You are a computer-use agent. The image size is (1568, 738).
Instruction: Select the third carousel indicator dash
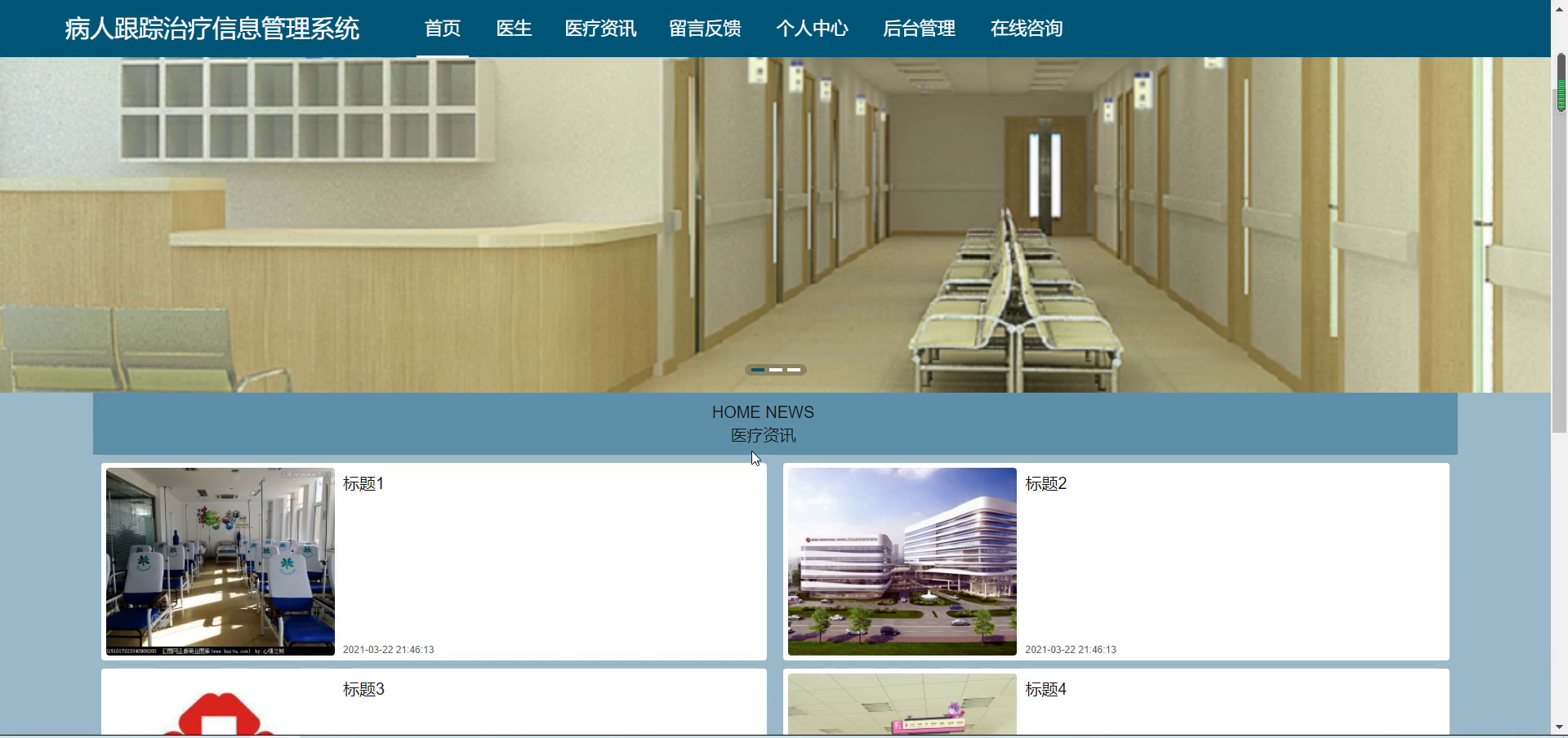click(x=794, y=370)
